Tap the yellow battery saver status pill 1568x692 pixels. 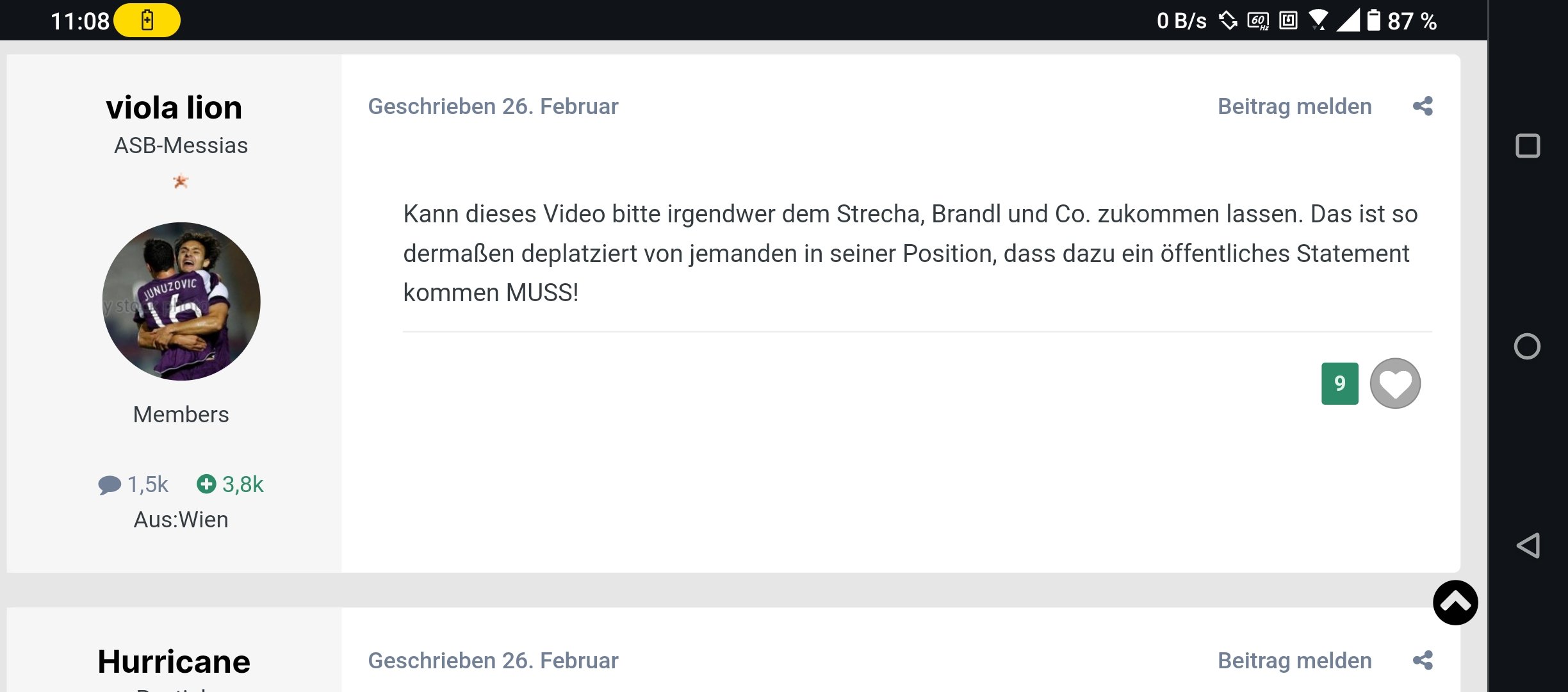tap(147, 21)
